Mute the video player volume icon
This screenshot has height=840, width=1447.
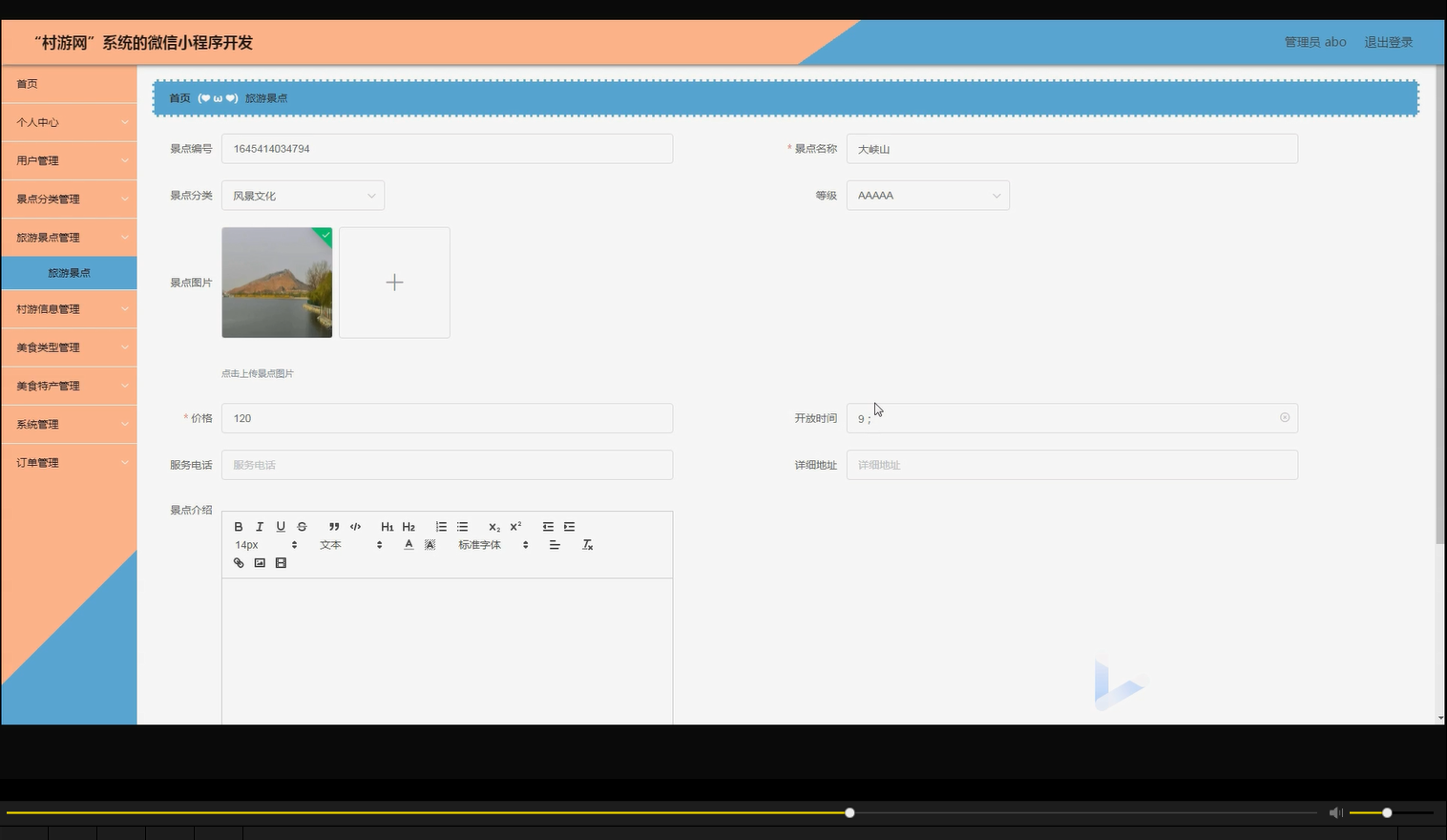click(1335, 812)
